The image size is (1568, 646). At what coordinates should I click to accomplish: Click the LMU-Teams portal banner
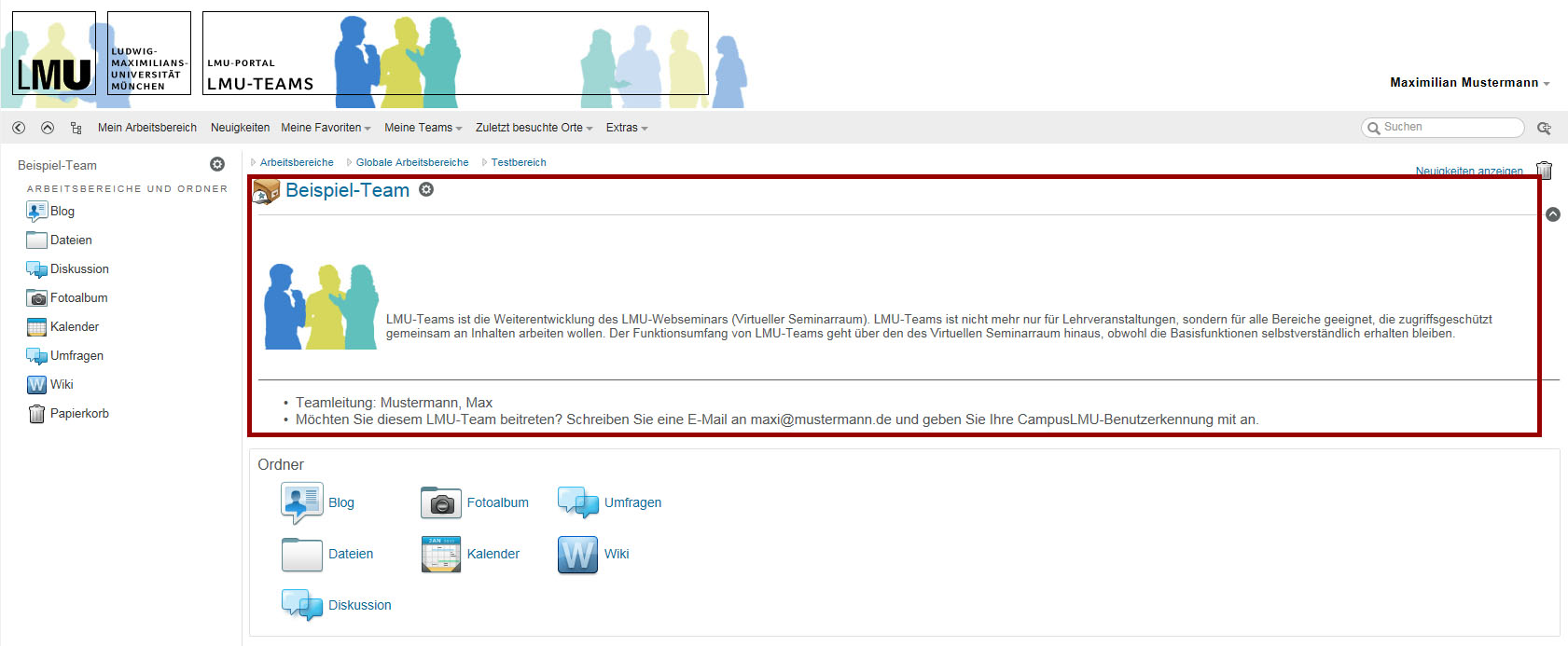point(455,53)
